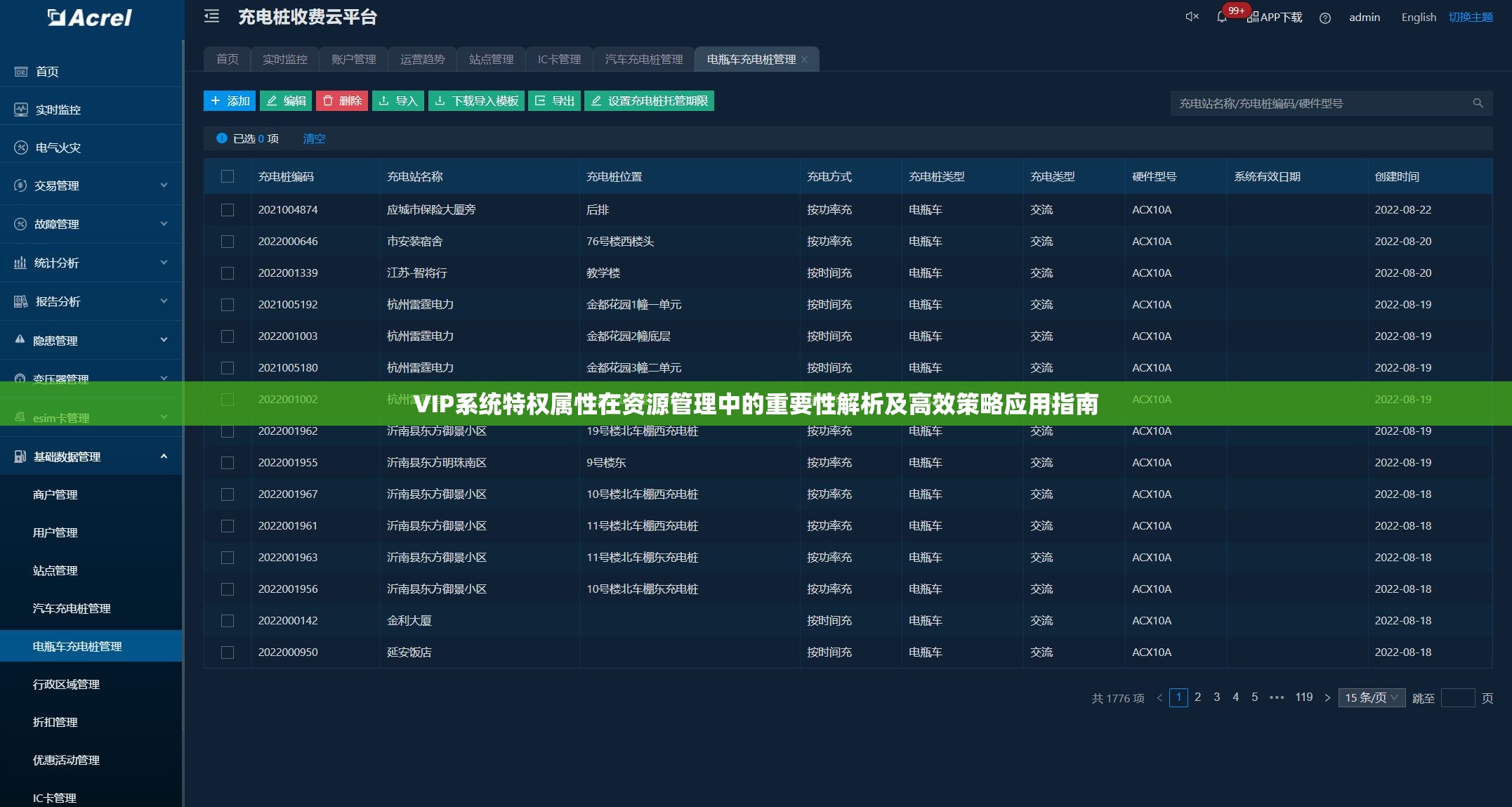The width and height of the screenshot is (1512, 807).
Task: Open the IC卡管理 tab
Action: click(x=559, y=59)
